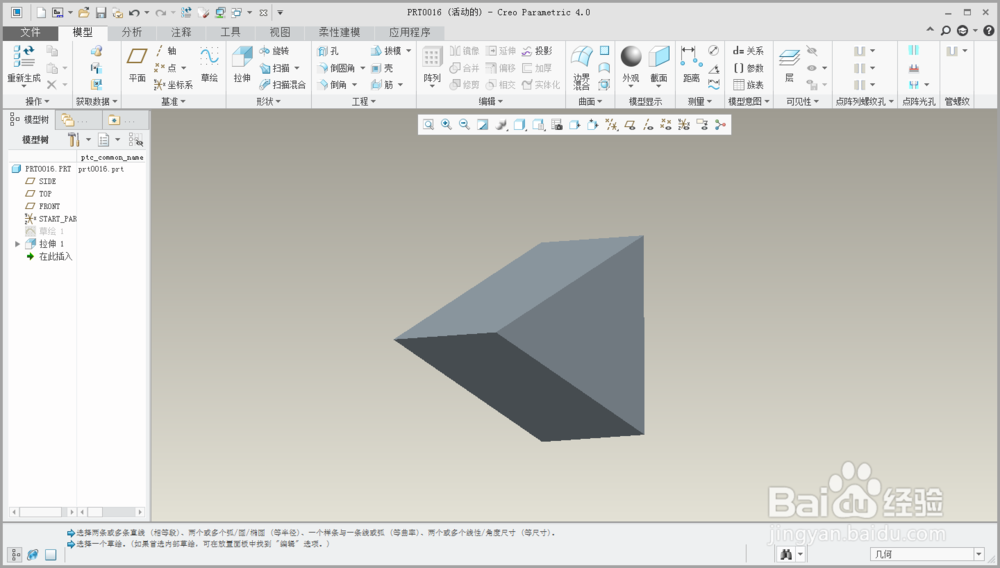Switch to the Applications (应用程序) tab
Viewport: 1000px width, 568px height.
[409, 32]
